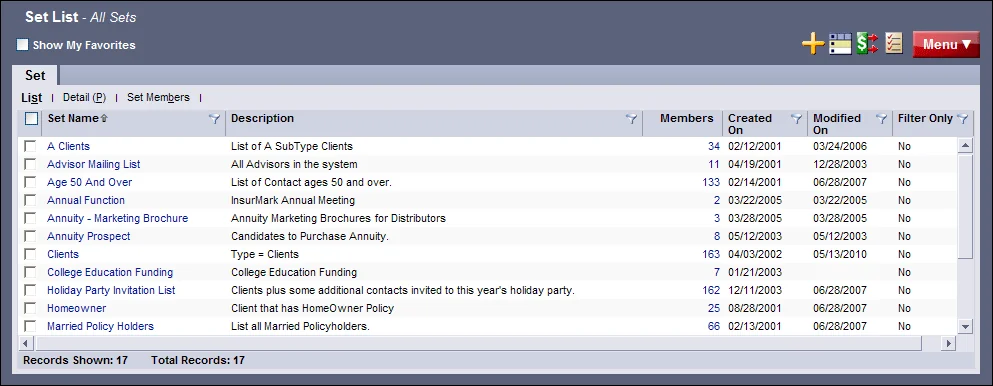
Task: Click the horizontal scrollbar left arrow
Action: 27,343
